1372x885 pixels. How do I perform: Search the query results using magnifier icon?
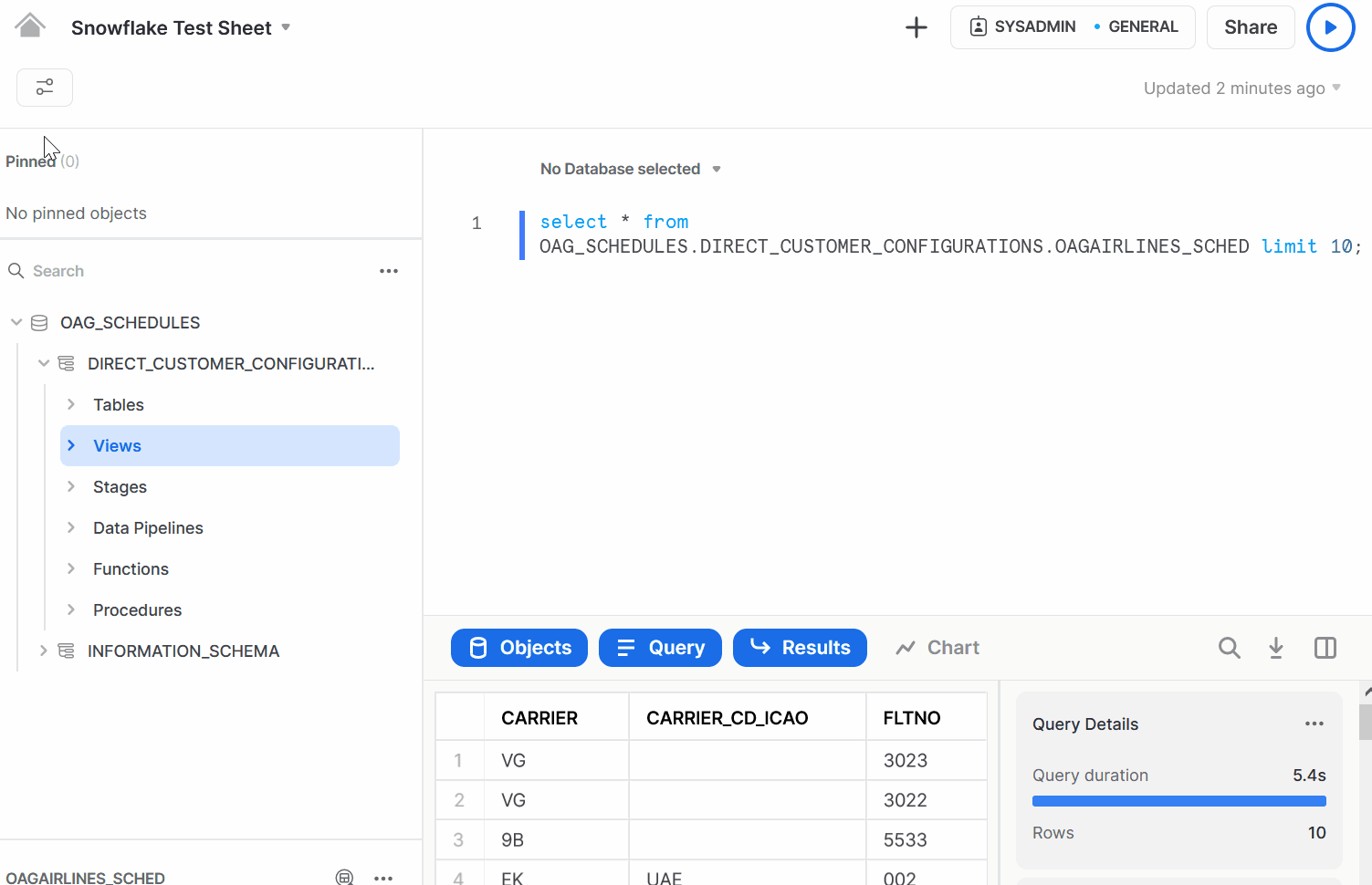(1229, 648)
